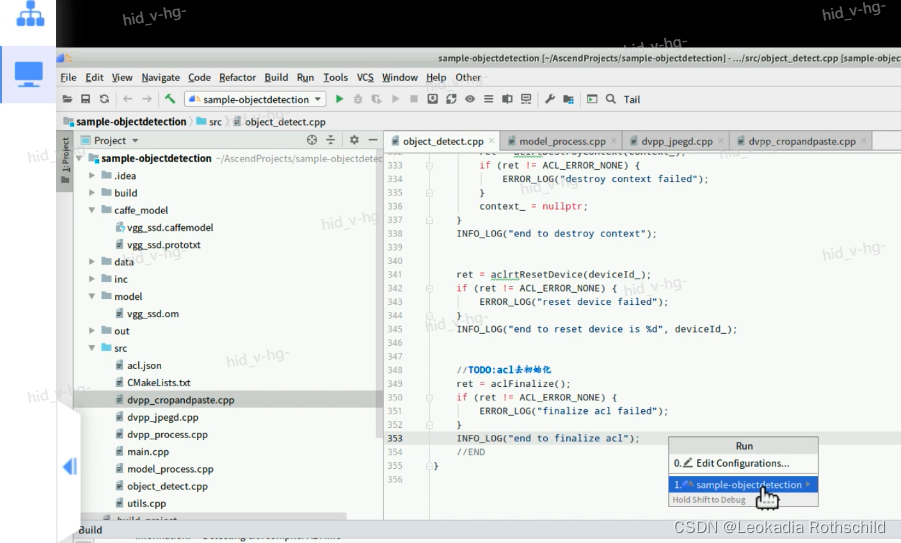The width and height of the screenshot is (901, 543).
Task: Click the three-lines list toolbar icon
Action: click(488, 99)
